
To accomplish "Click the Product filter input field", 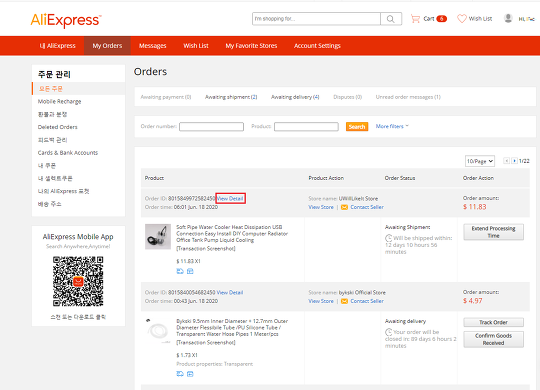I will 306,127.
